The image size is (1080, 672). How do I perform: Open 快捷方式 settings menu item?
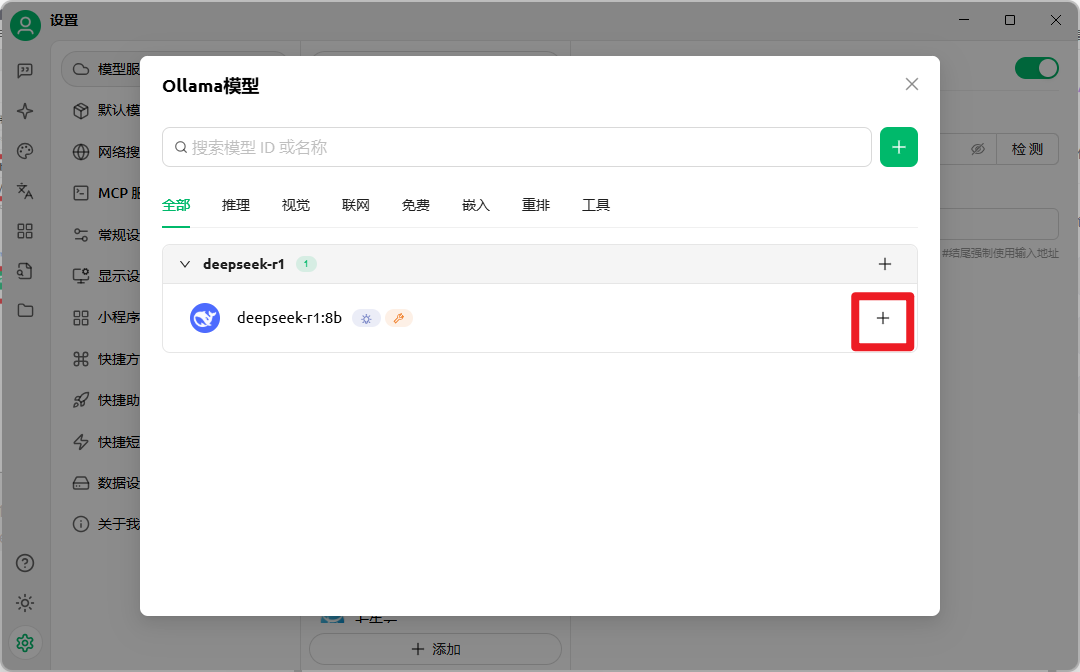[107, 359]
